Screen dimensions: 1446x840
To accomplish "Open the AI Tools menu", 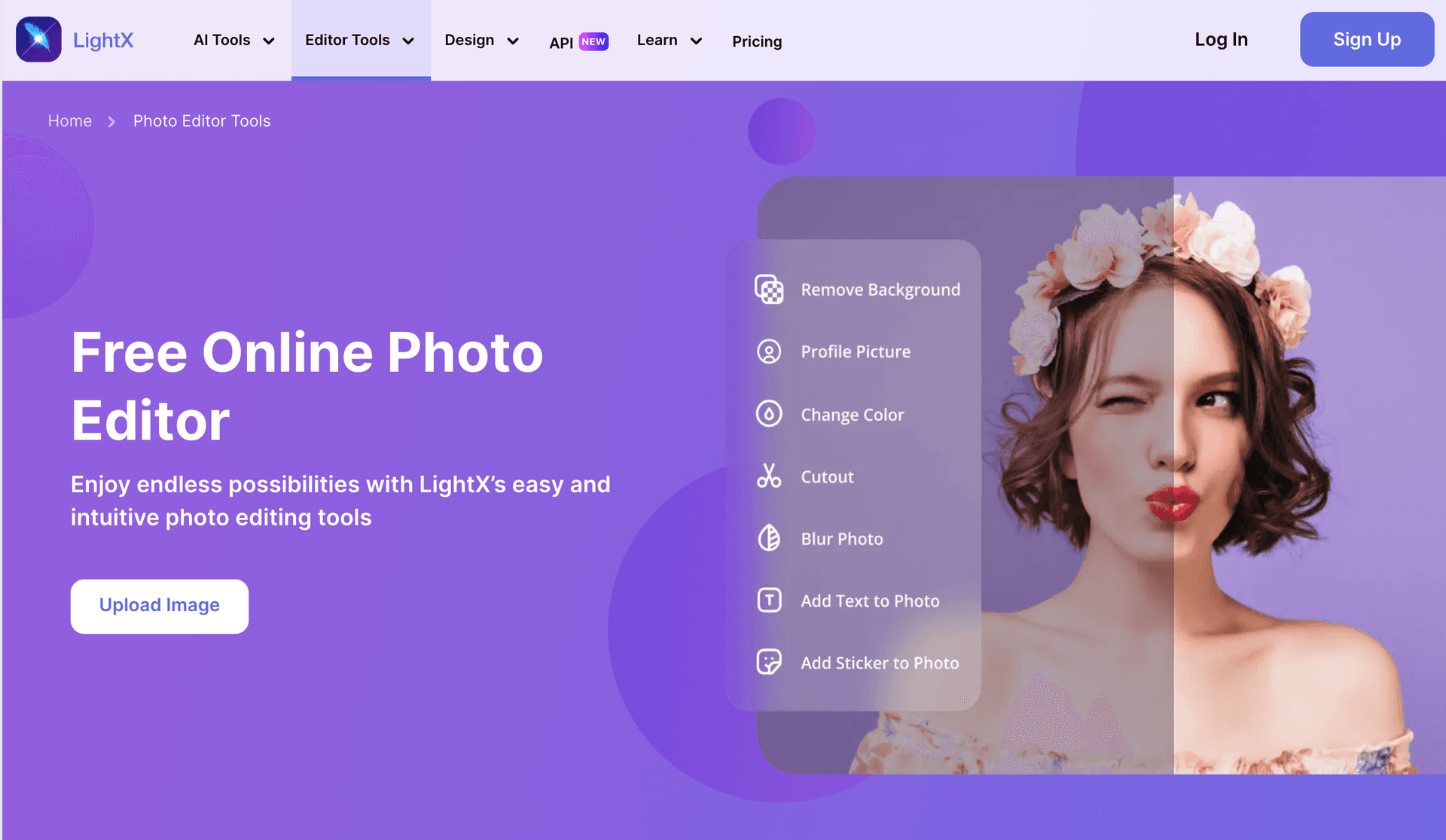I will tap(234, 41).
